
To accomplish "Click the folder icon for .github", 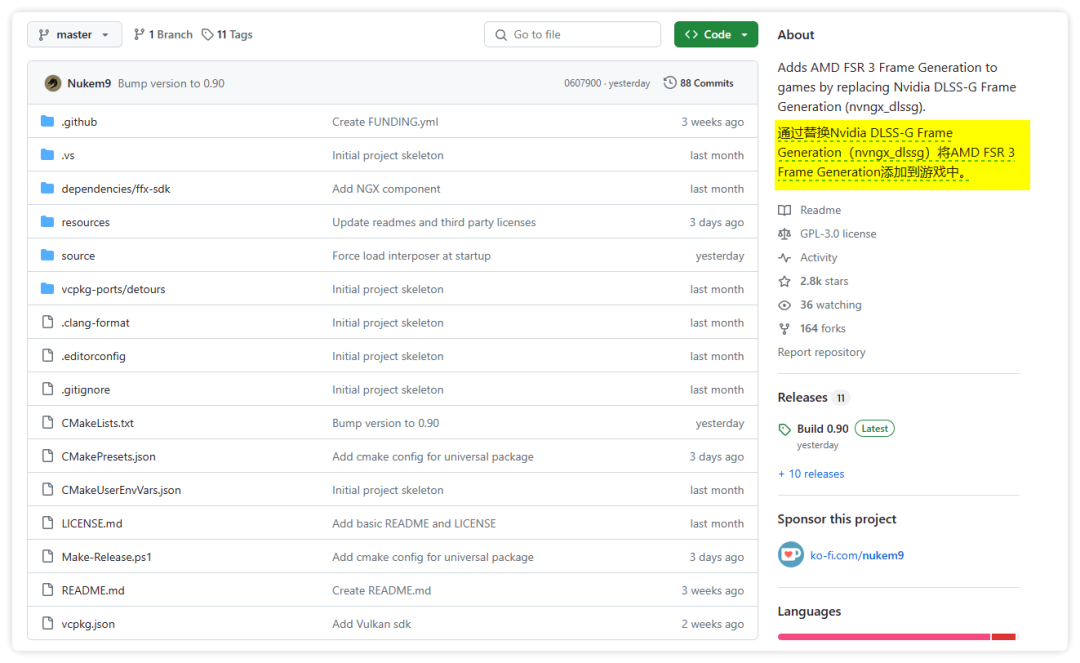I will [47, 121].
